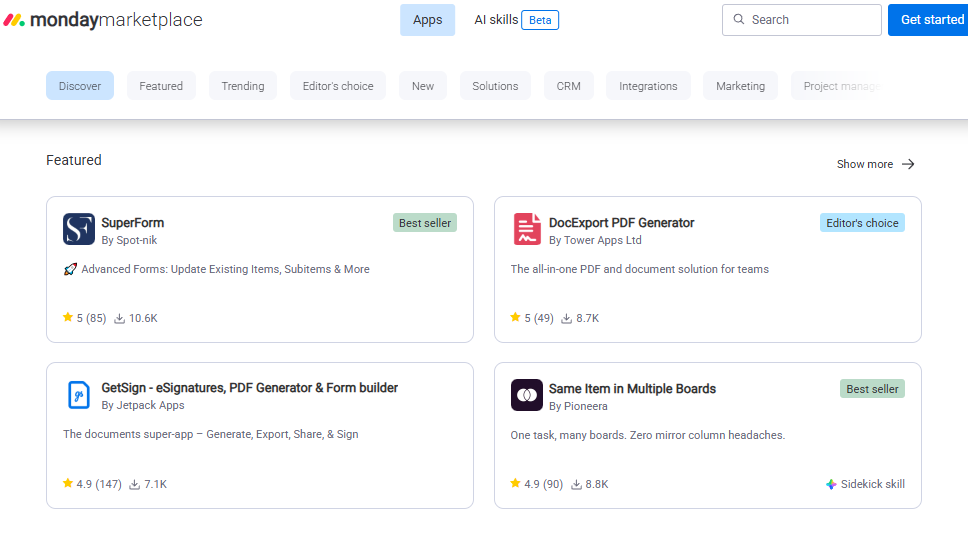Click the rocket emoji in SuperForm description
Viewport: 968px width, 540px height.
pyautogui.click(x=70, y=269)
